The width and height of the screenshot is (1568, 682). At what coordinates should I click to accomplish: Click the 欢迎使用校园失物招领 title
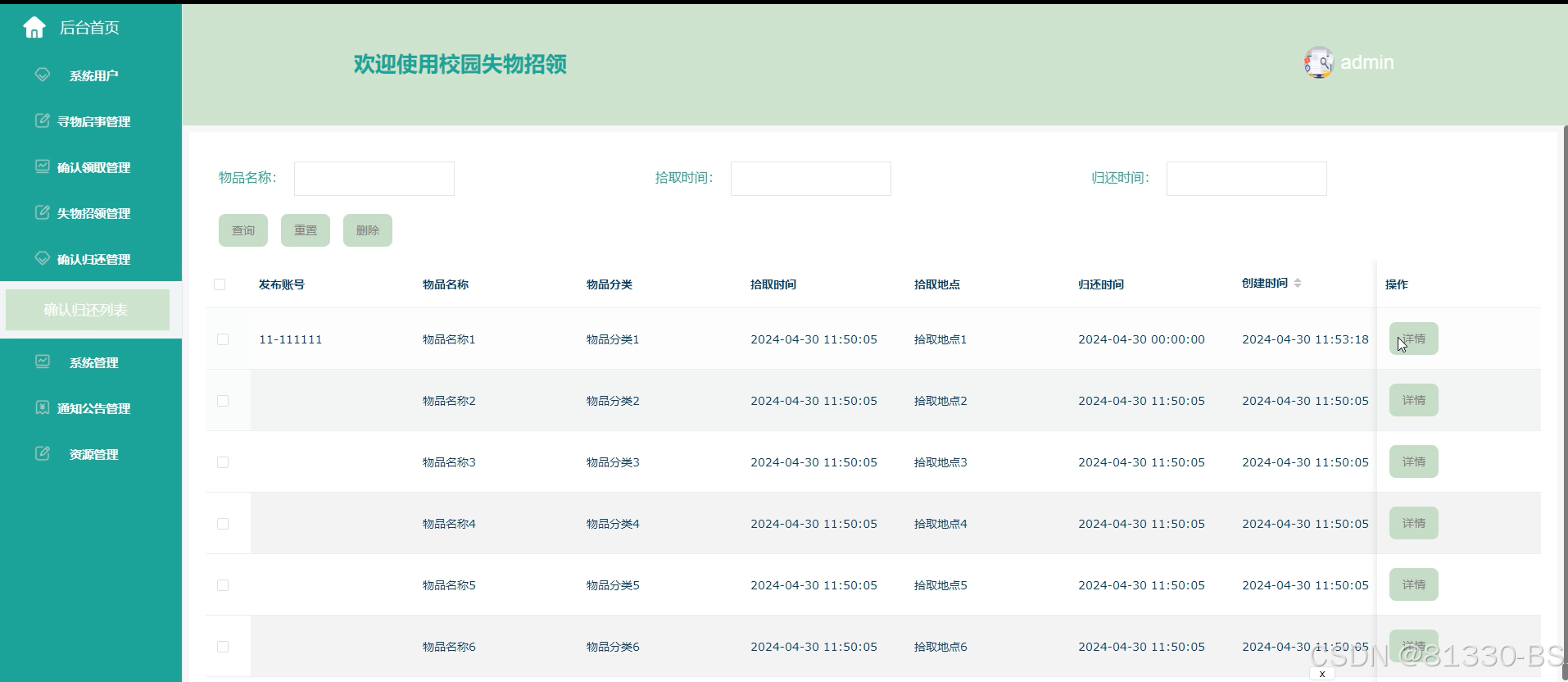[460, 64]
